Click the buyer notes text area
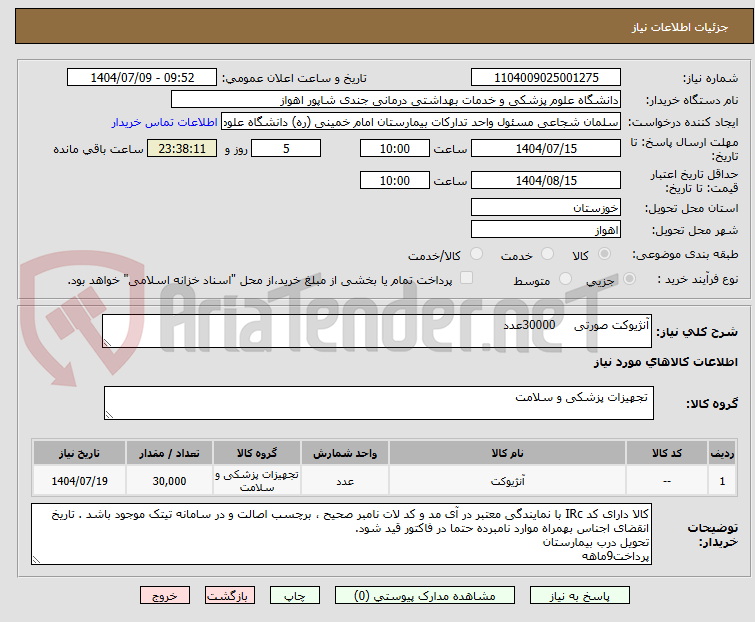Viewport: 755px width, 622px height. tap(341, 534)
